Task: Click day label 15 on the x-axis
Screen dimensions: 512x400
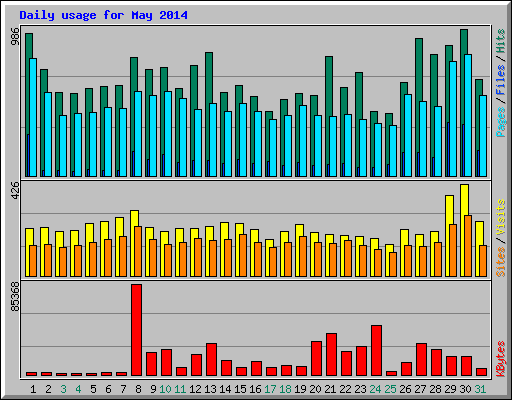Action: coord(240,389)
